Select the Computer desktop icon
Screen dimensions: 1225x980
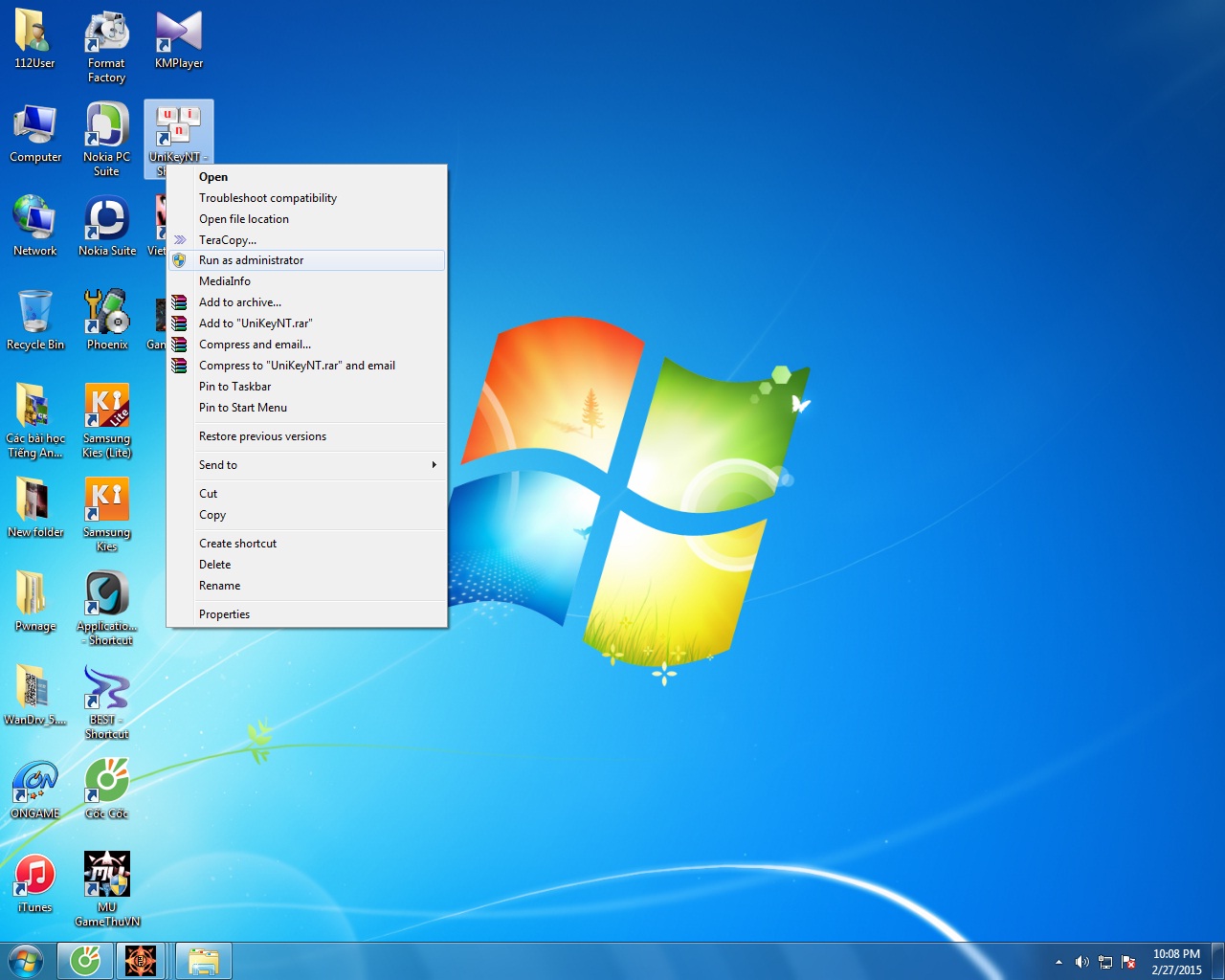coord(35,133)
